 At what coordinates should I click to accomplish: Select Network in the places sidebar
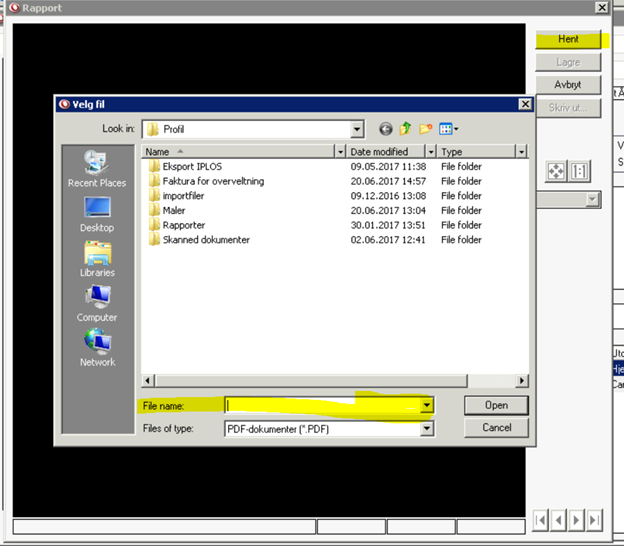[97, 349]
